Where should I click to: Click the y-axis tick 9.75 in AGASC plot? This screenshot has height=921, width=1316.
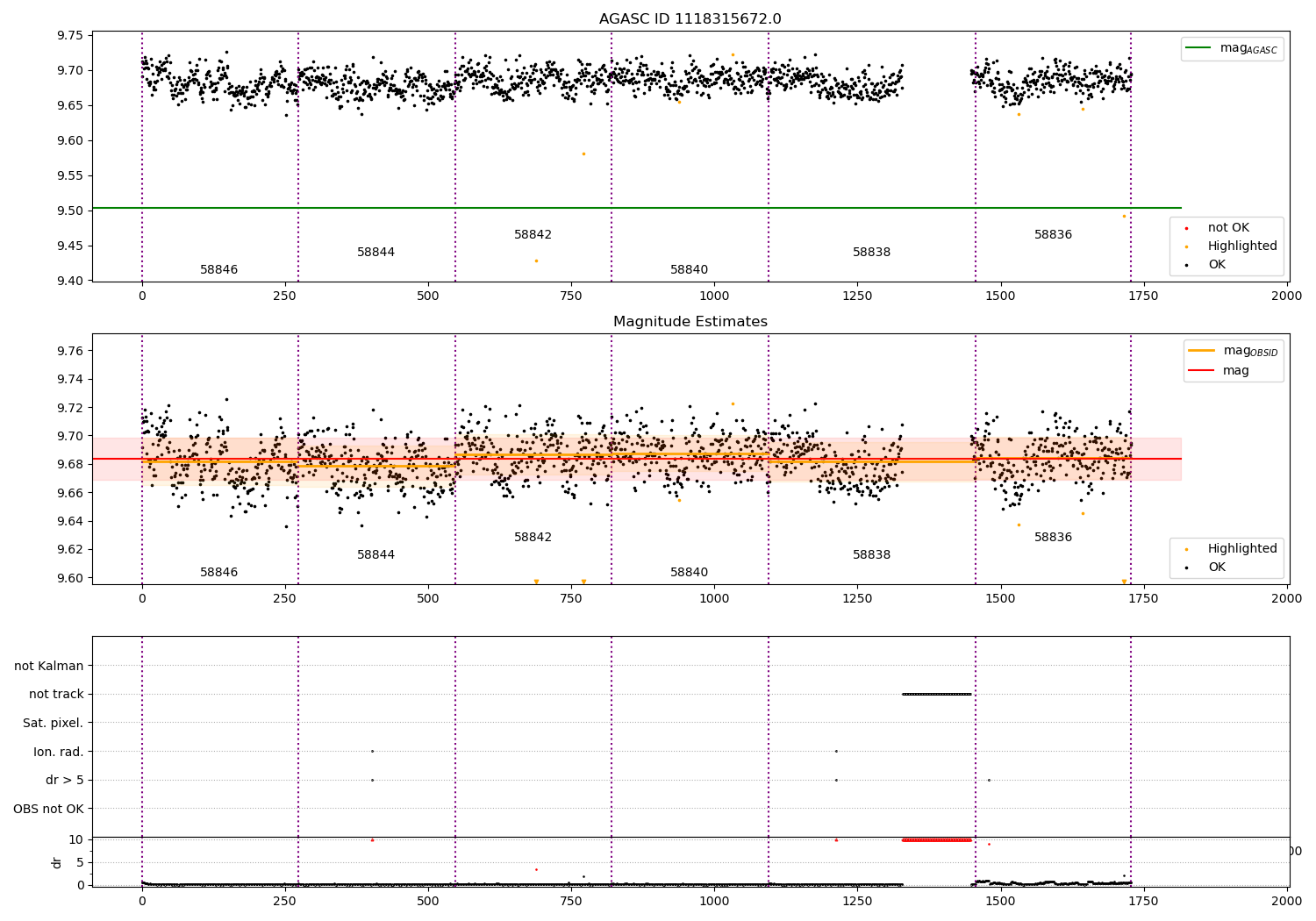(x=70, y=35)
